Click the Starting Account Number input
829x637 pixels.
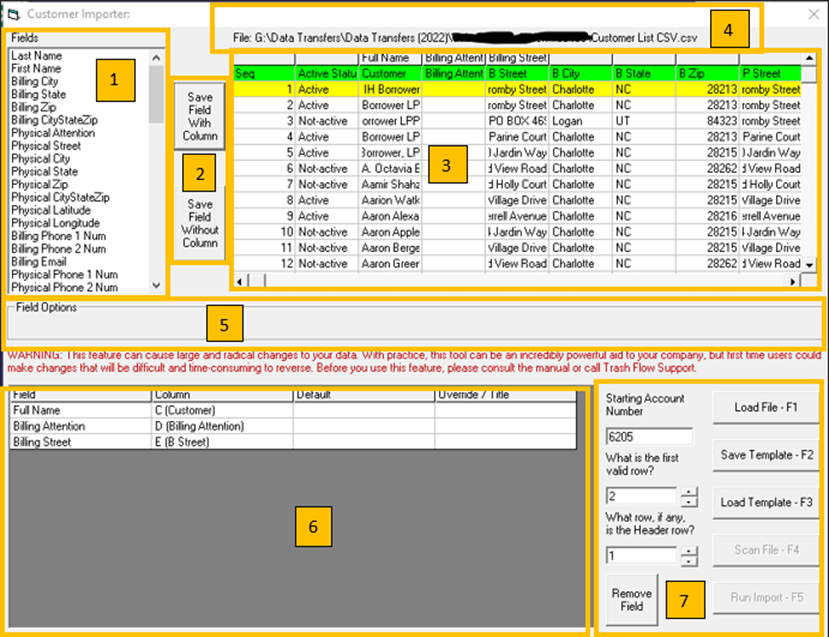pyautogui.click(x=649, y=436)
